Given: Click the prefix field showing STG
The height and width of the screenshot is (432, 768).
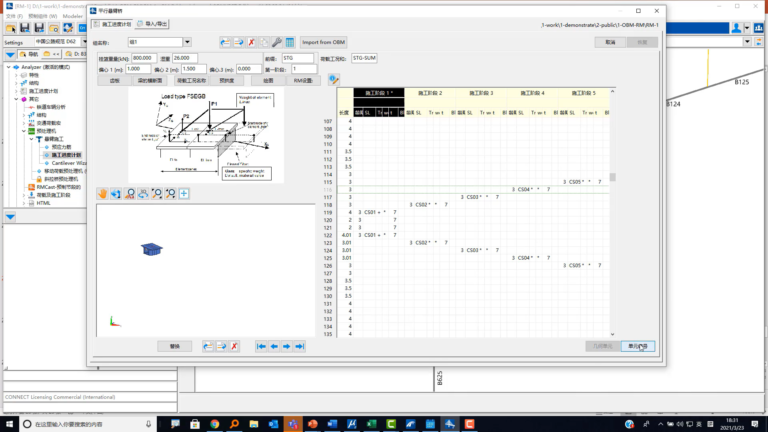Looking at the screenshot, I should 297,58.
